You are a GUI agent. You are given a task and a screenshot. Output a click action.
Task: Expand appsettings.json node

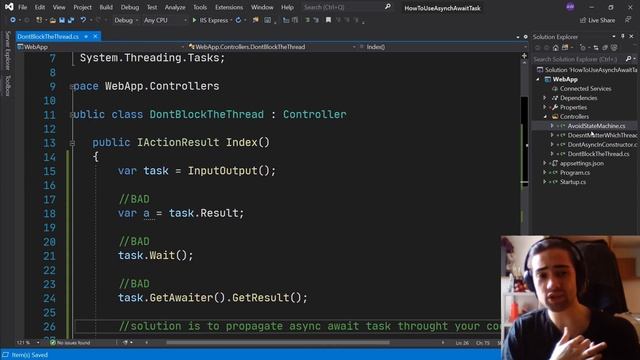[545, 163]
